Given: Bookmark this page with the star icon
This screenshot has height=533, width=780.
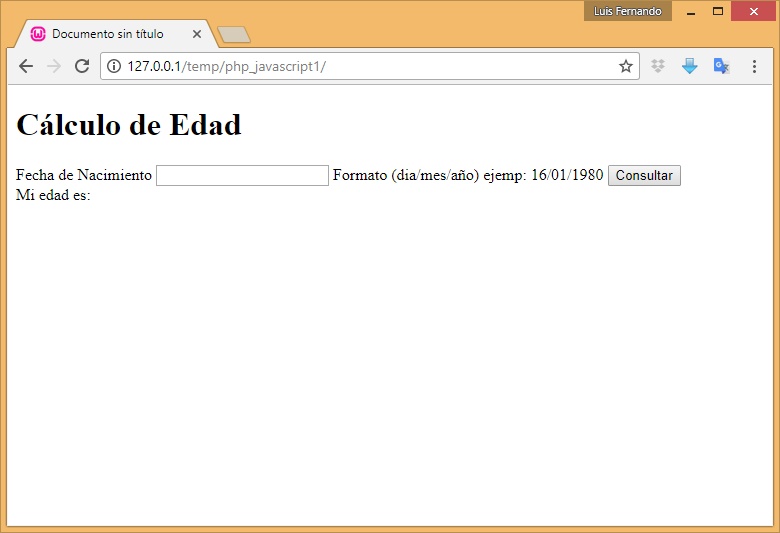Looking at the screenshot, I should 626,66.
